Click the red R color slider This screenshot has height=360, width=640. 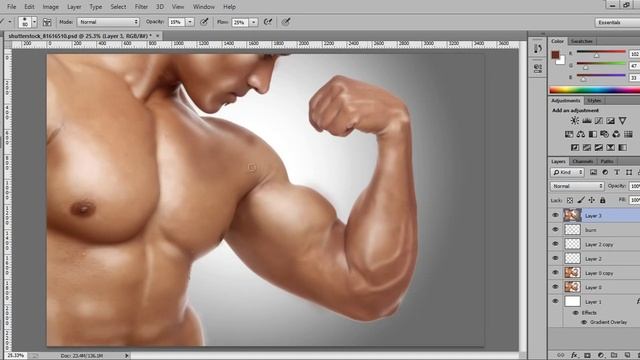601,53
